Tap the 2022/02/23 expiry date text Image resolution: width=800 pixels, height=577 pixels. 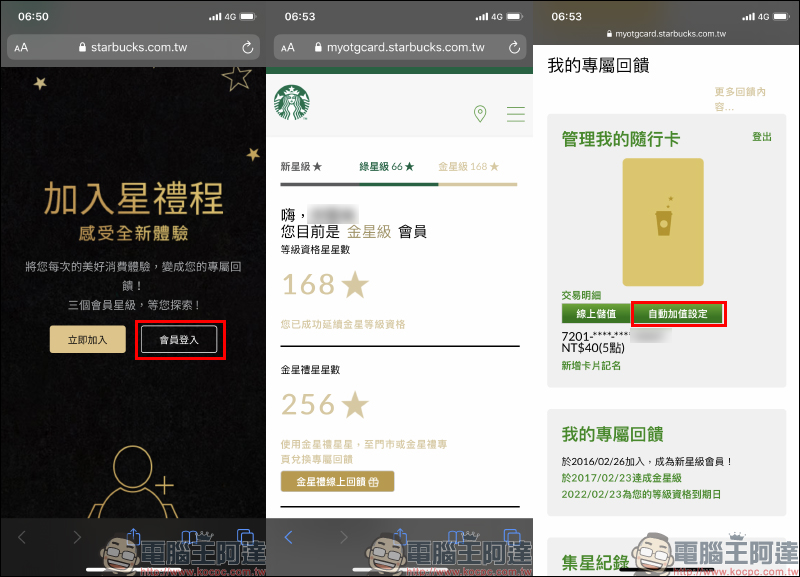[641, 494]
